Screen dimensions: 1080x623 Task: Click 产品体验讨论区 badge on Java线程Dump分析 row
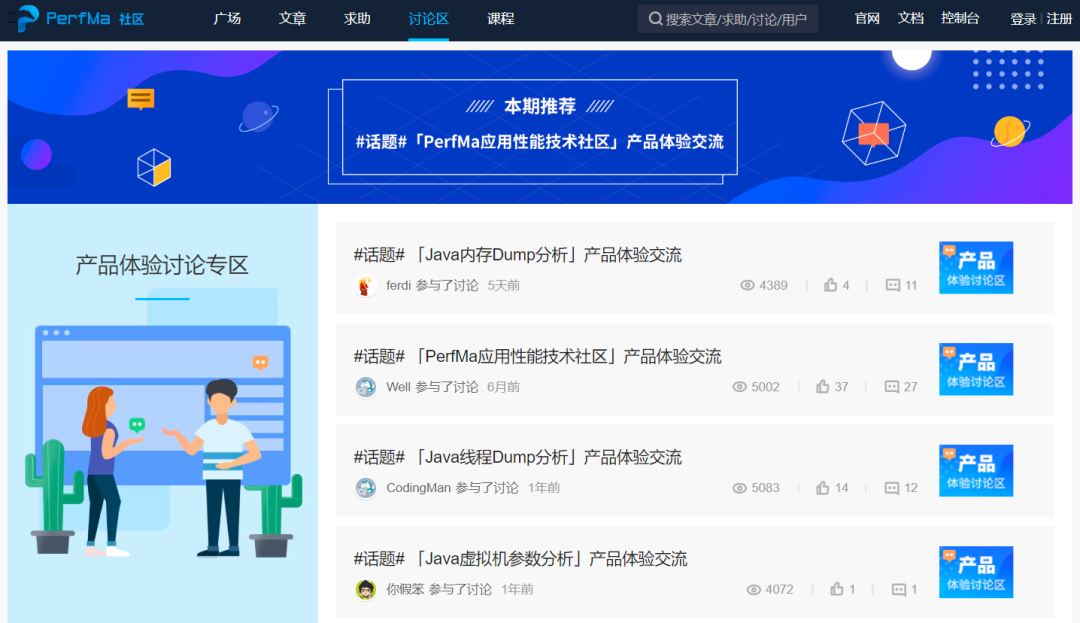976,470
